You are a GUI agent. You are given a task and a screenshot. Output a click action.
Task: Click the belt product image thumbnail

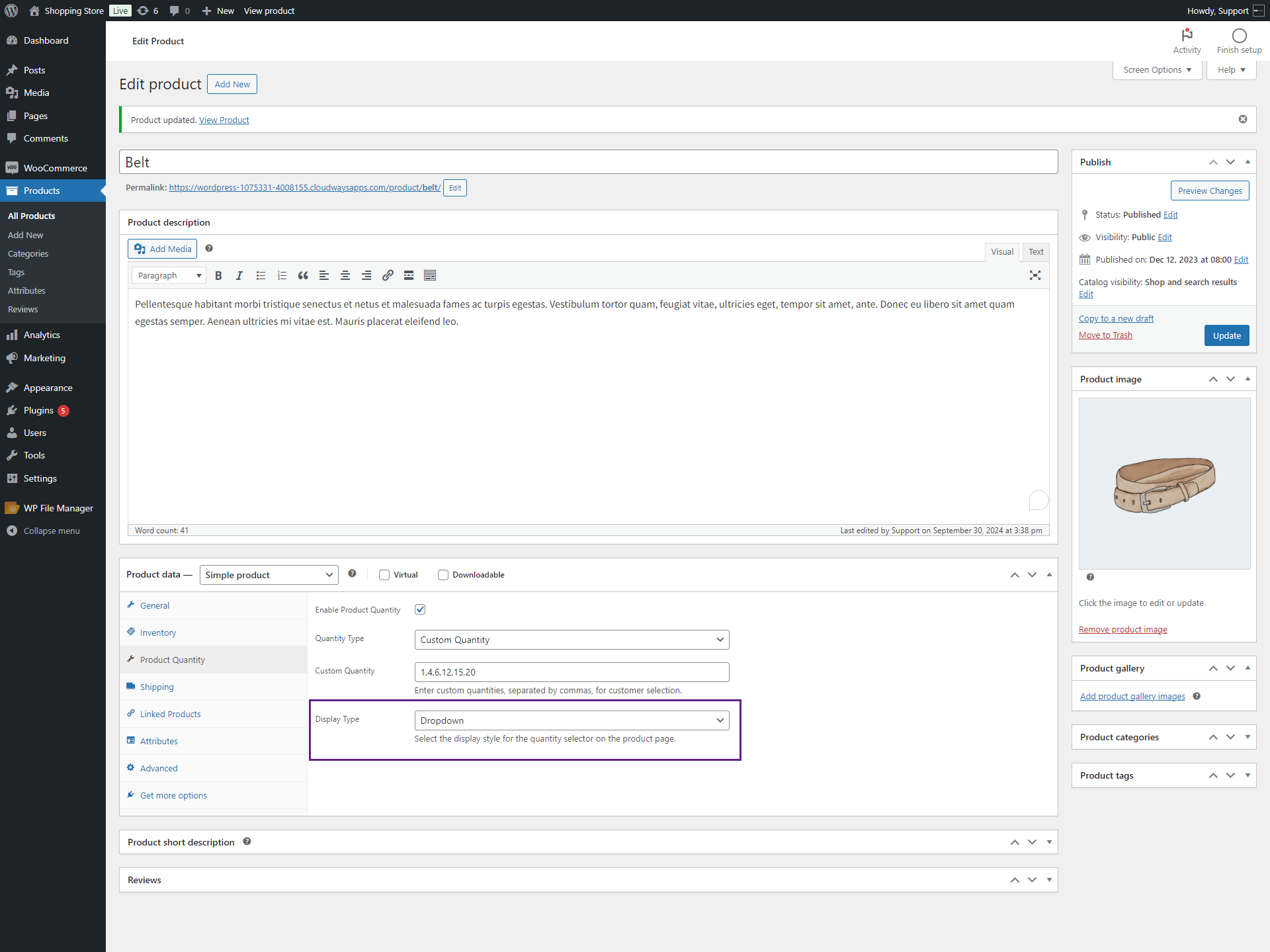click(1164, 484)
